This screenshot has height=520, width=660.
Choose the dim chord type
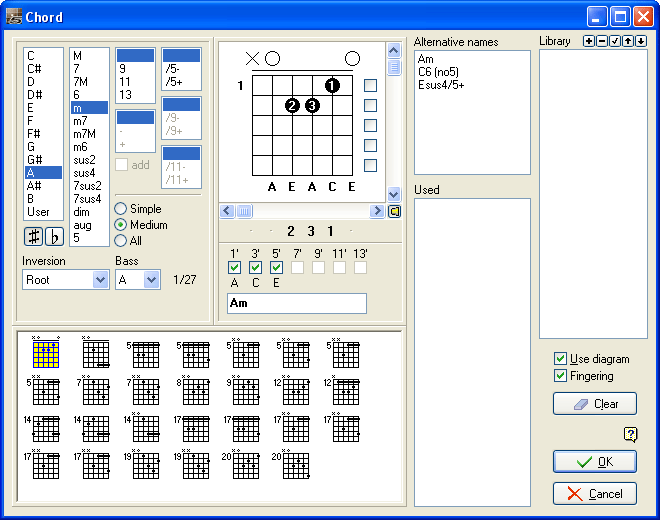(89, 212)
